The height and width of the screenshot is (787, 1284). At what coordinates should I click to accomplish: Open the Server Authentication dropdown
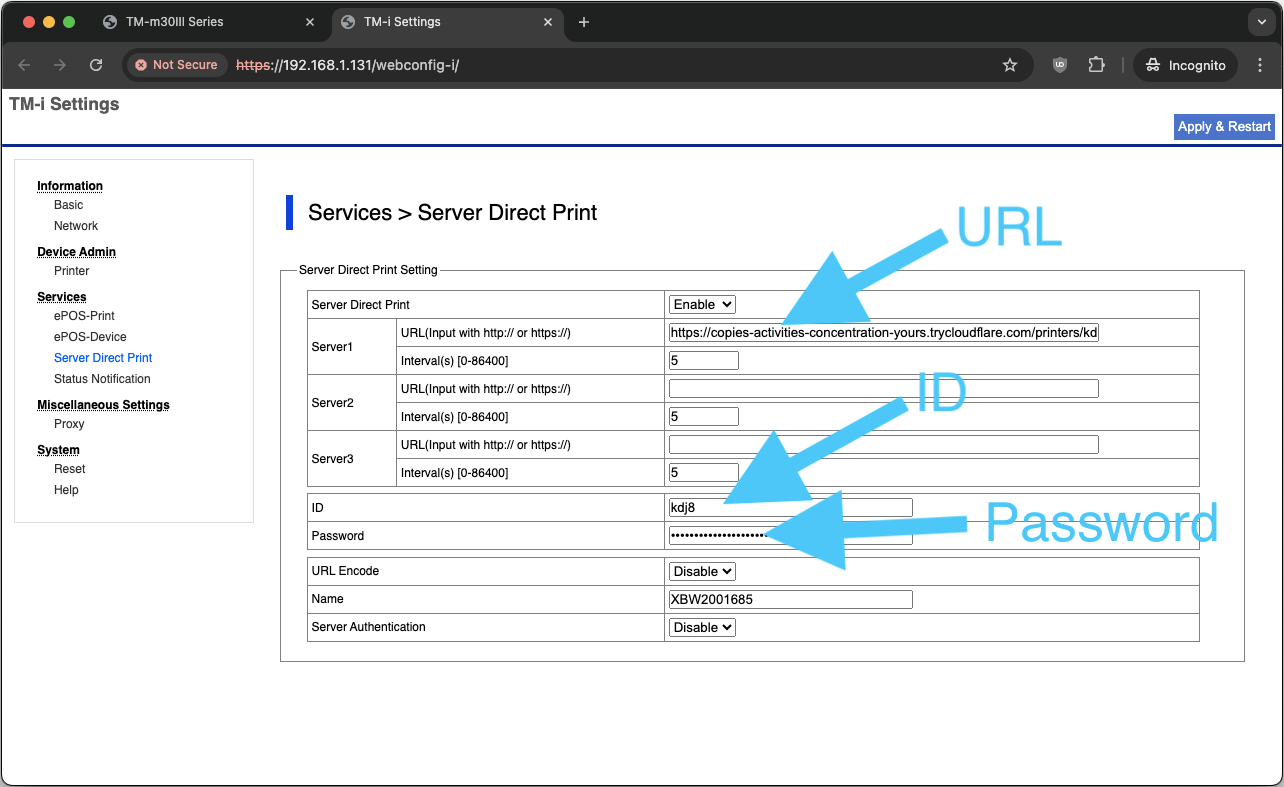pyautogui.click(x=702, y=628)
